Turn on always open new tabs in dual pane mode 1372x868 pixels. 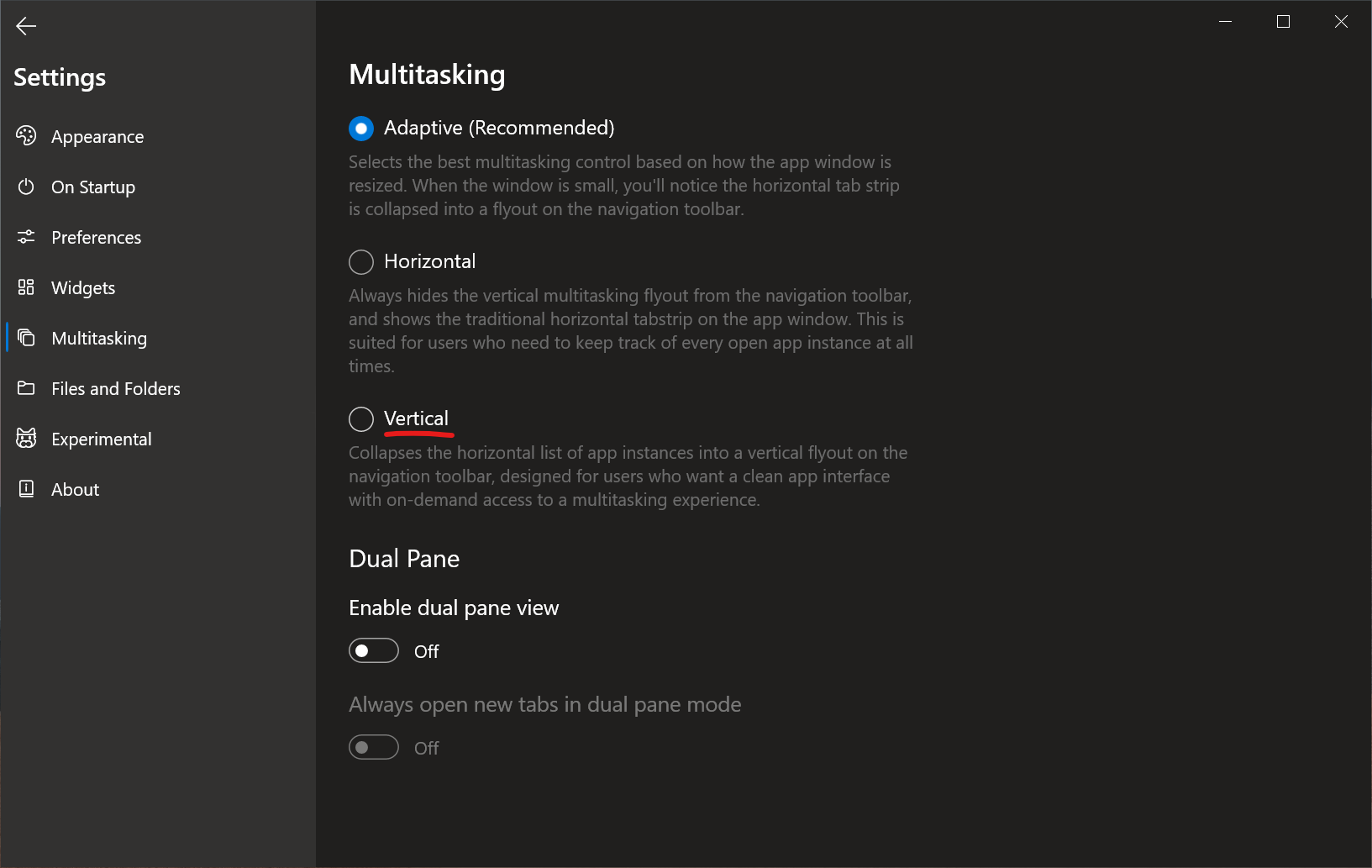coord(373,747)
